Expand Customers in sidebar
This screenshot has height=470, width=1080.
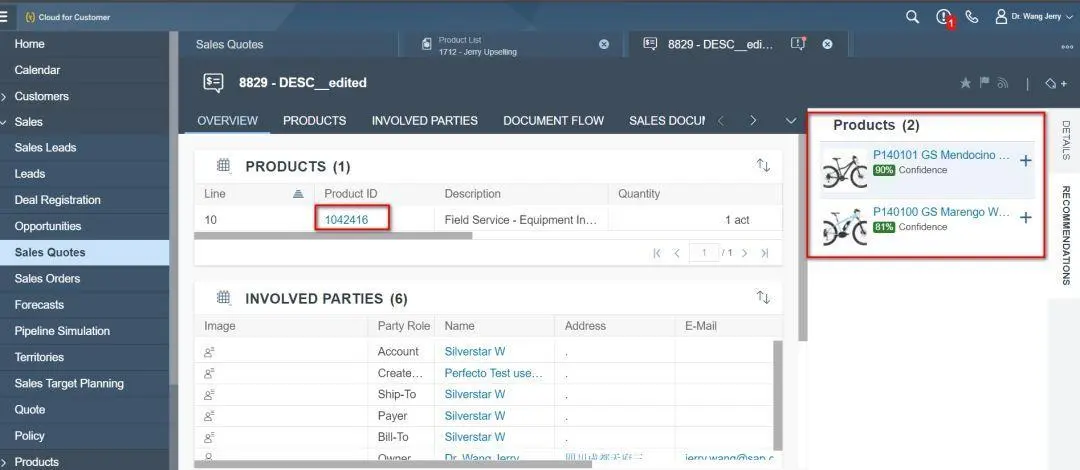[4, 96]
